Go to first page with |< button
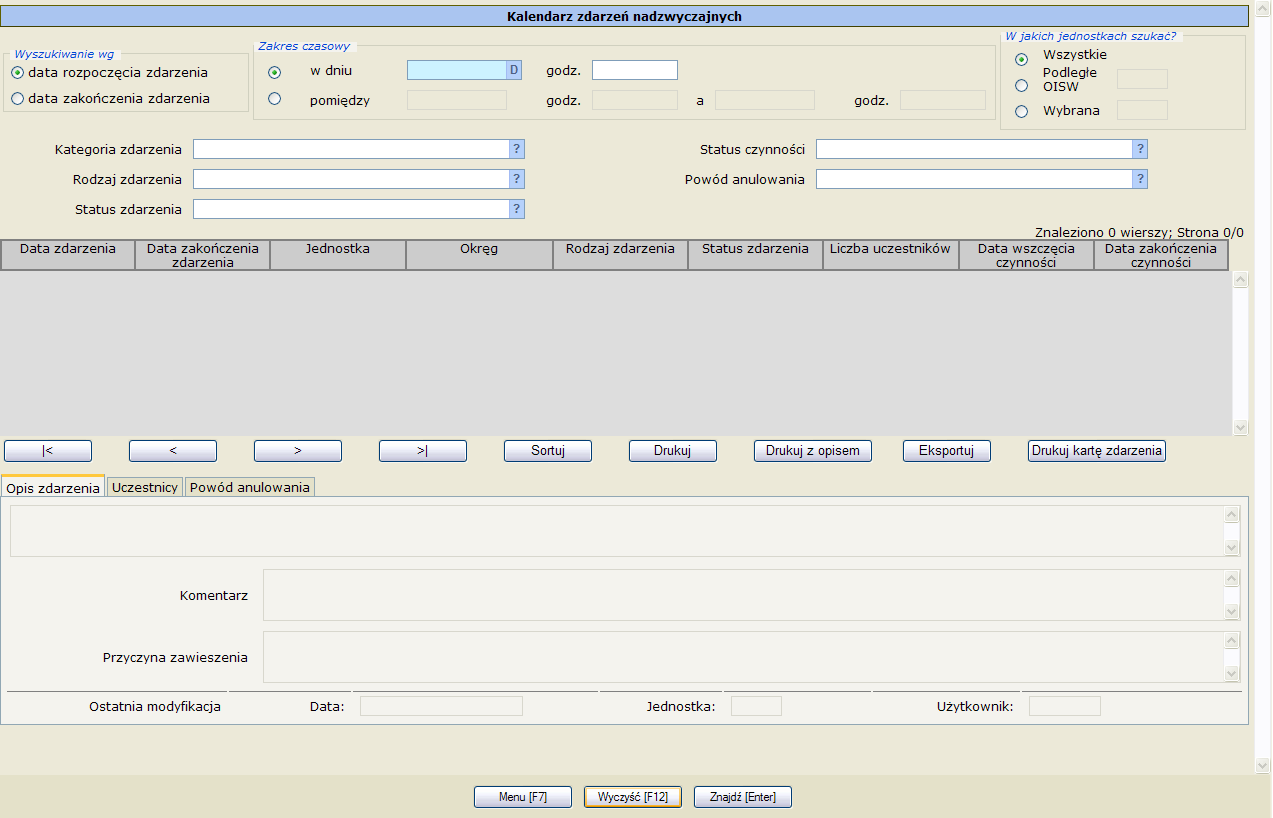This screenshot has width=1273, height=818. pyautogui.click(x=48, y=451)
